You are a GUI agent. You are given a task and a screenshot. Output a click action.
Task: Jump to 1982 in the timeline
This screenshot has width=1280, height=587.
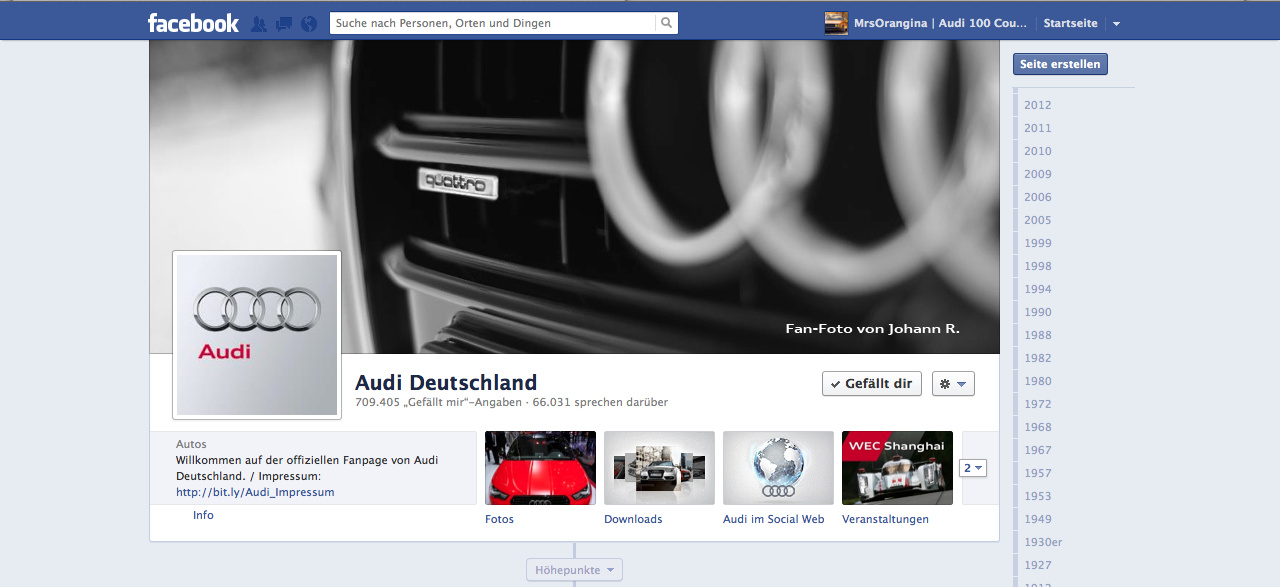coord(1037,358)
